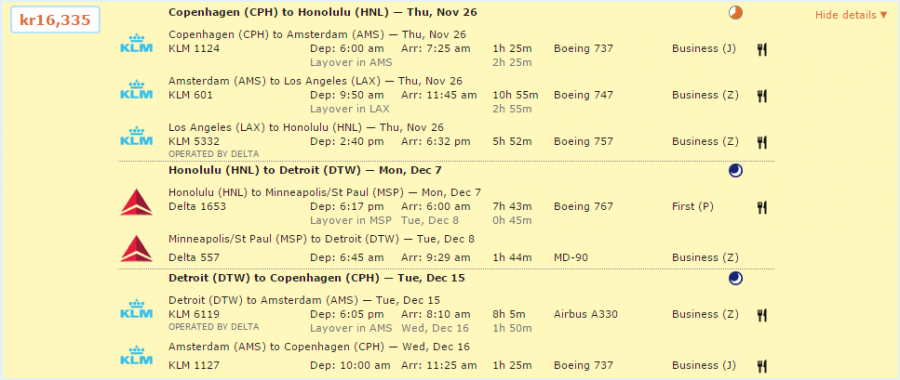Click KLM logo beside flight KLM 601

[x=136, y=90]
